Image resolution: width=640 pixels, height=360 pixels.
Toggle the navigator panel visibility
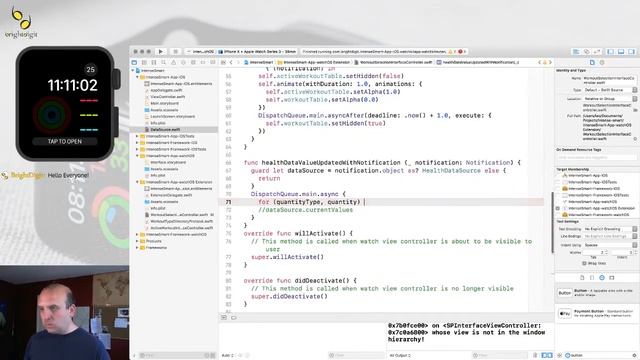(x=611, y=52)
